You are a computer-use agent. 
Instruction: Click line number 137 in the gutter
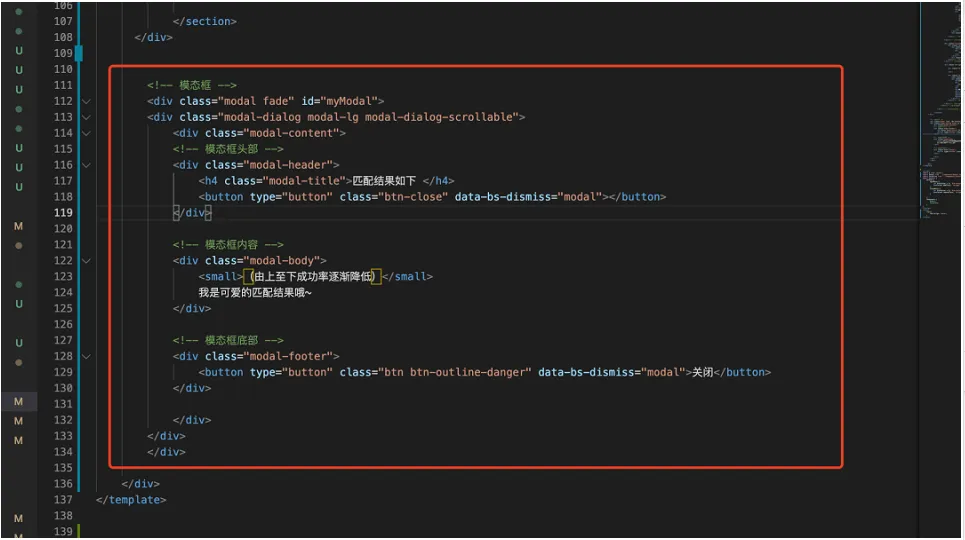tap(63, 499)
